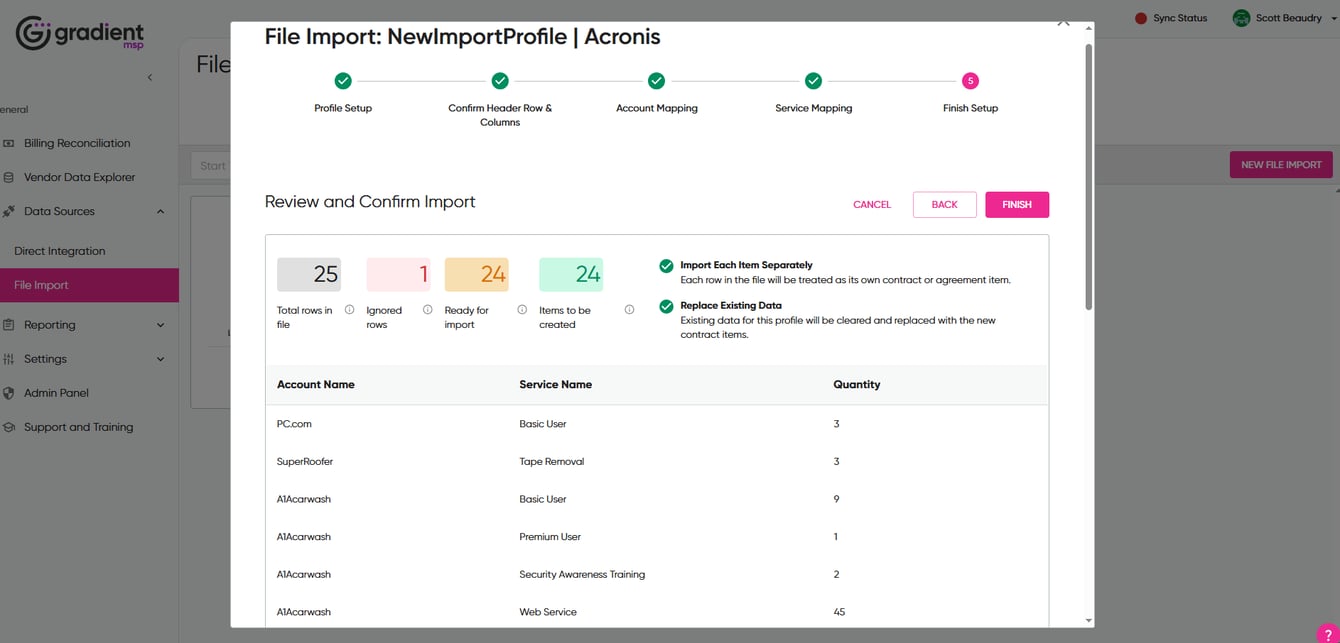Screen dimensions: 1340x643
Task: Click the green Items to be created 24
Action: (571, 274)
